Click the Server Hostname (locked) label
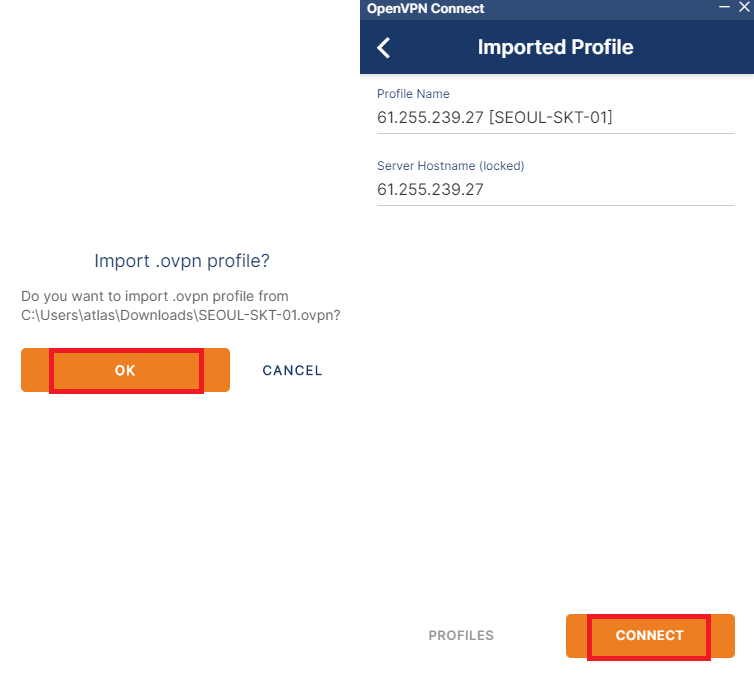754x677 pixels. [451, 166]
